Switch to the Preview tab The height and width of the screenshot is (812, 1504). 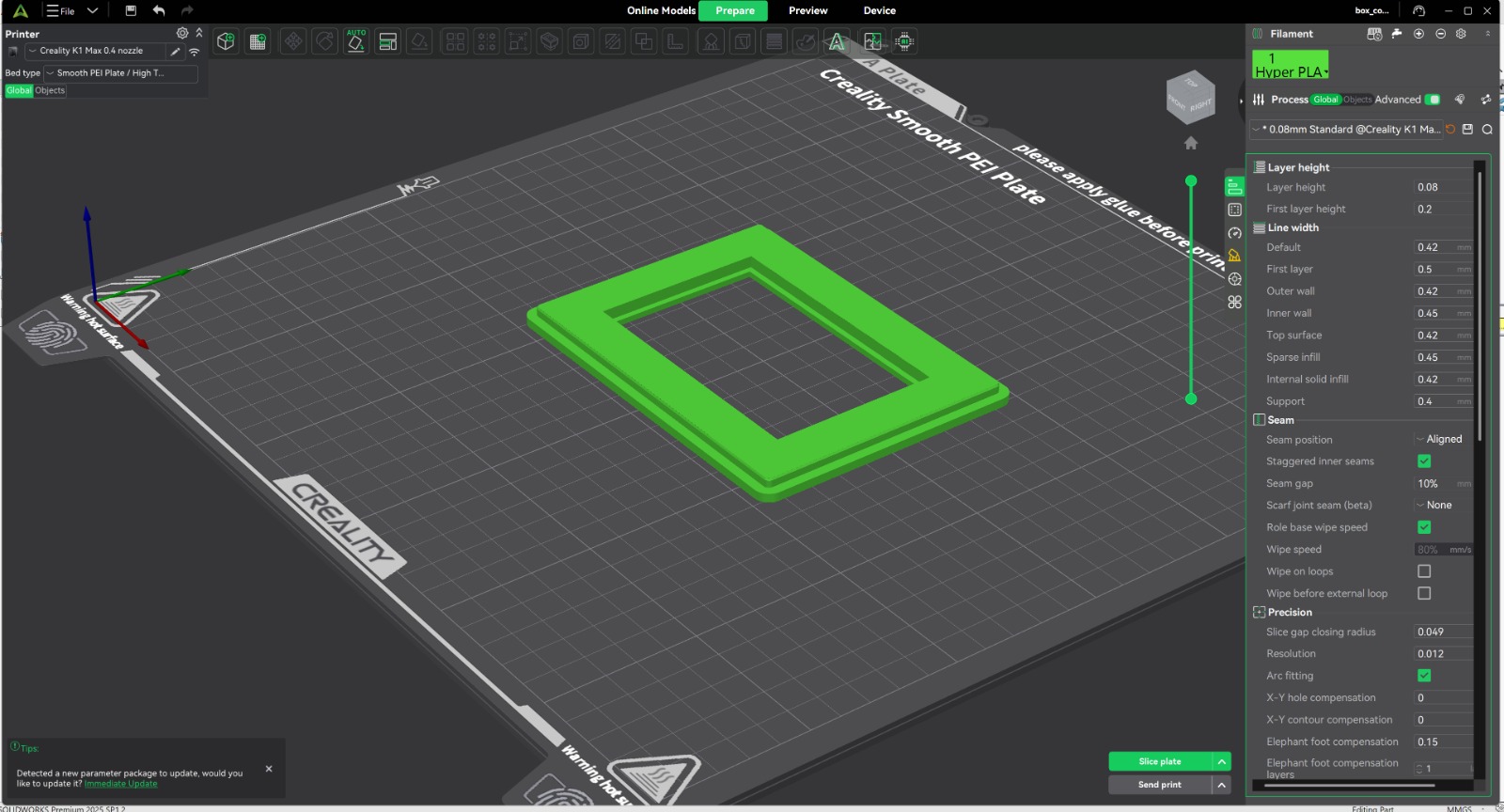[x=808, y=10]
